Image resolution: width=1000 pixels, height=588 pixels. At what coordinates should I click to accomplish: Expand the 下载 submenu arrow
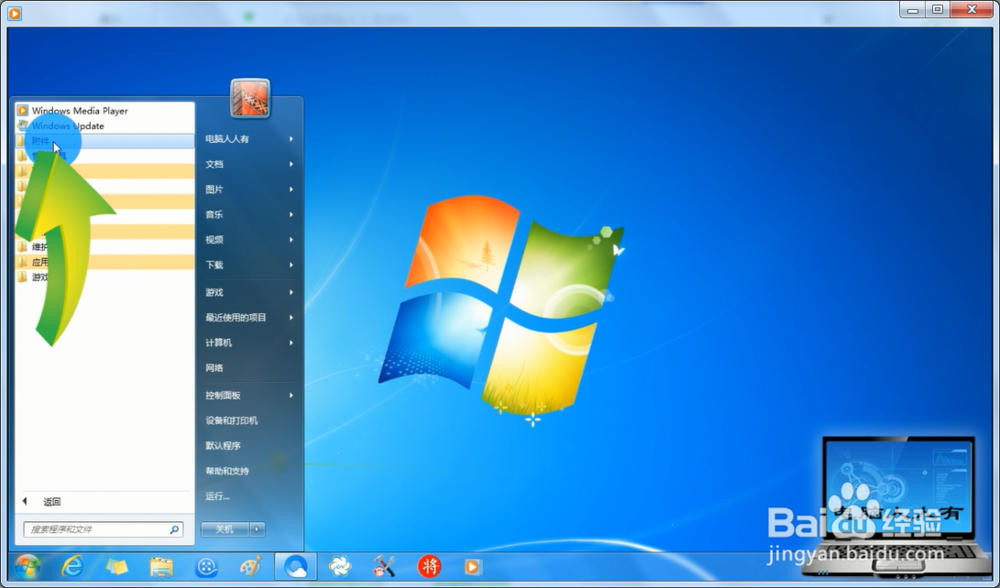(291, 265)
